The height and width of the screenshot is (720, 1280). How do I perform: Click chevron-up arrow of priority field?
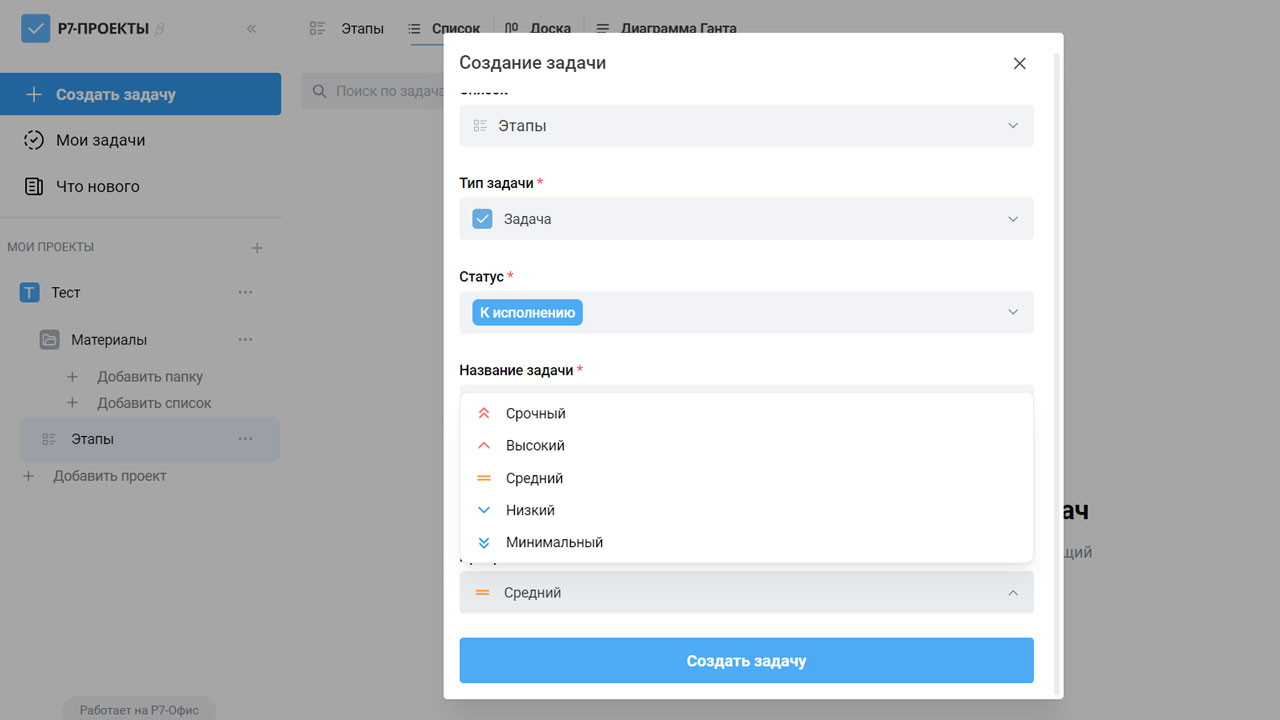pos(1013,593)
